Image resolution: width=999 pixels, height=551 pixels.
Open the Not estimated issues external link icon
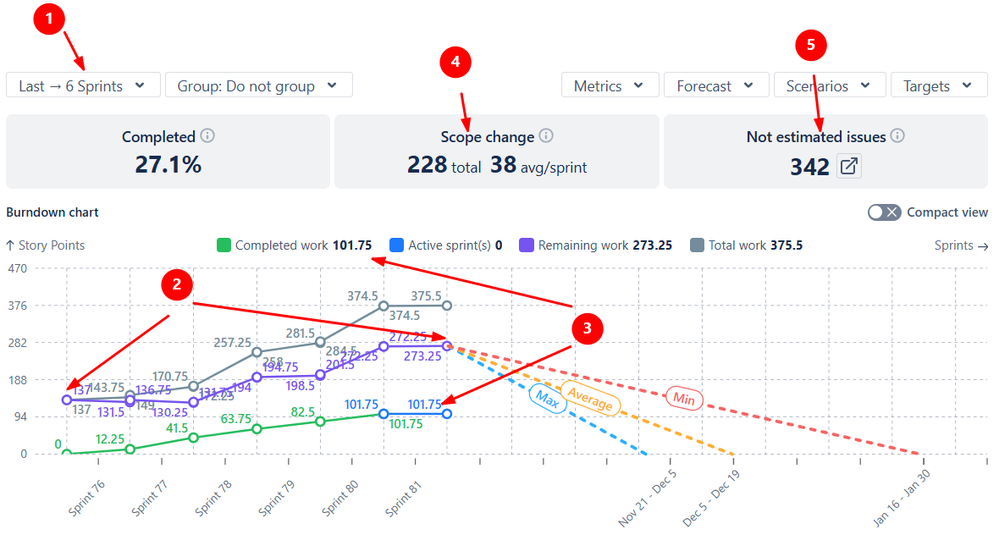848,167
